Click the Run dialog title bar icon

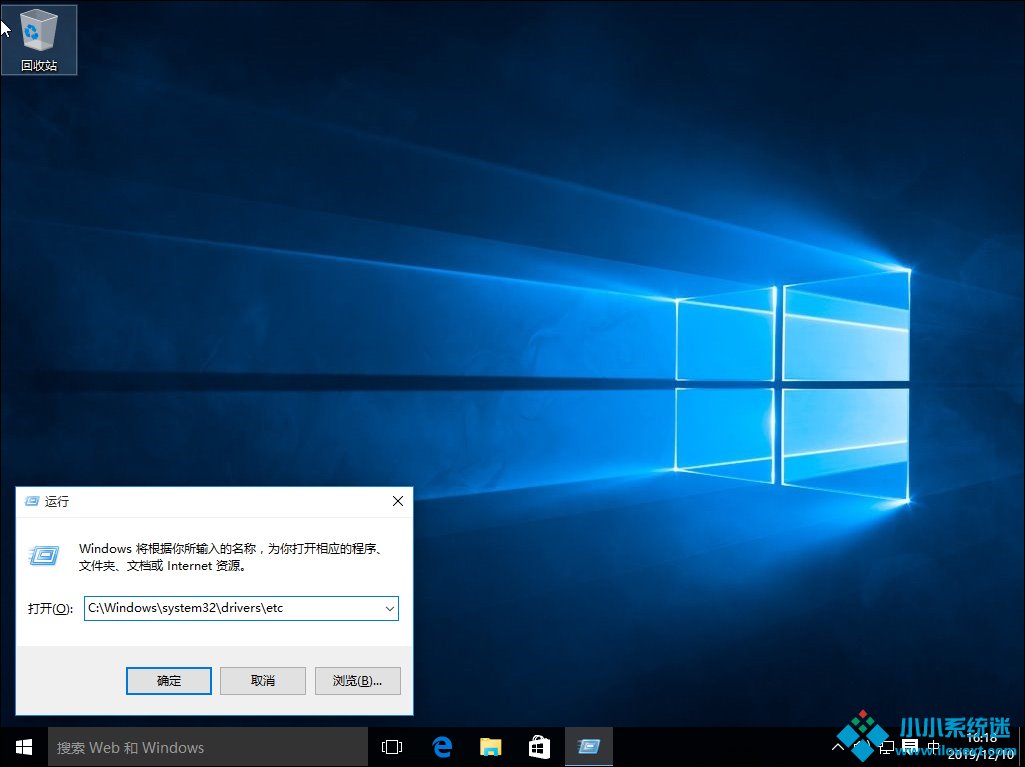click(x=31, y=502)
